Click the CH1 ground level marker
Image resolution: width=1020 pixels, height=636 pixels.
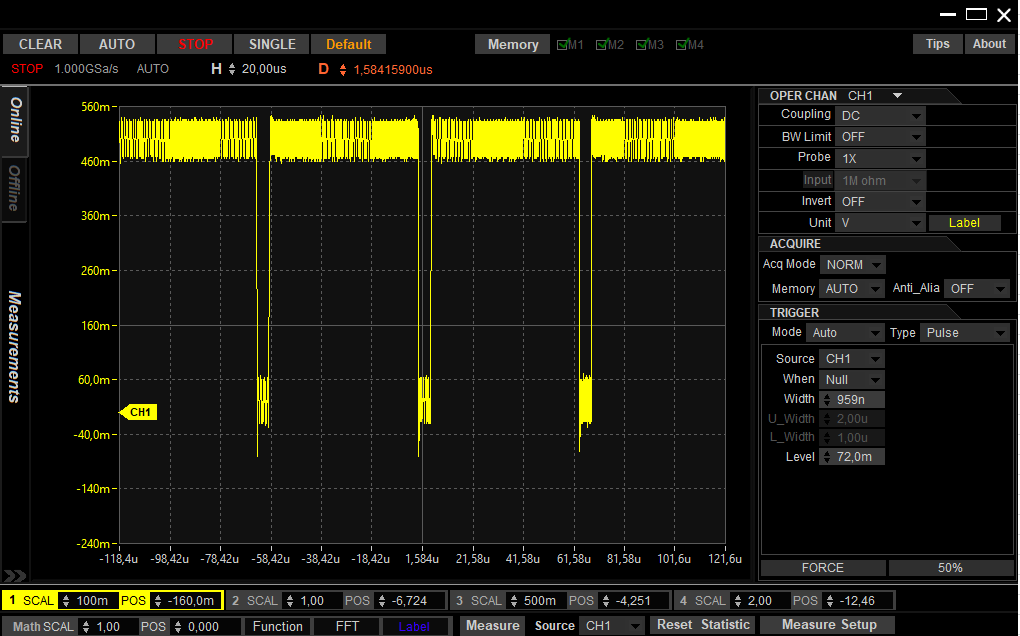[138, 412]
